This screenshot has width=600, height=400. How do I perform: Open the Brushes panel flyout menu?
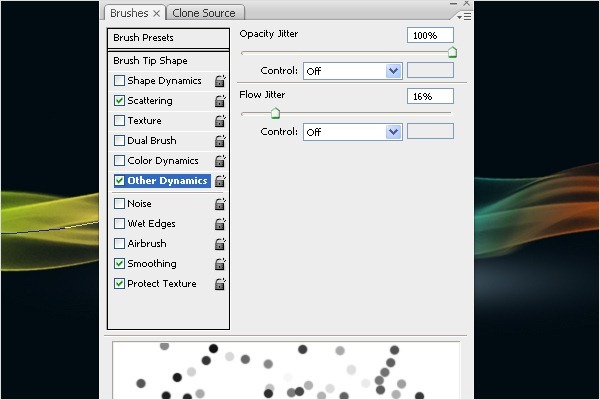point(464,16)
